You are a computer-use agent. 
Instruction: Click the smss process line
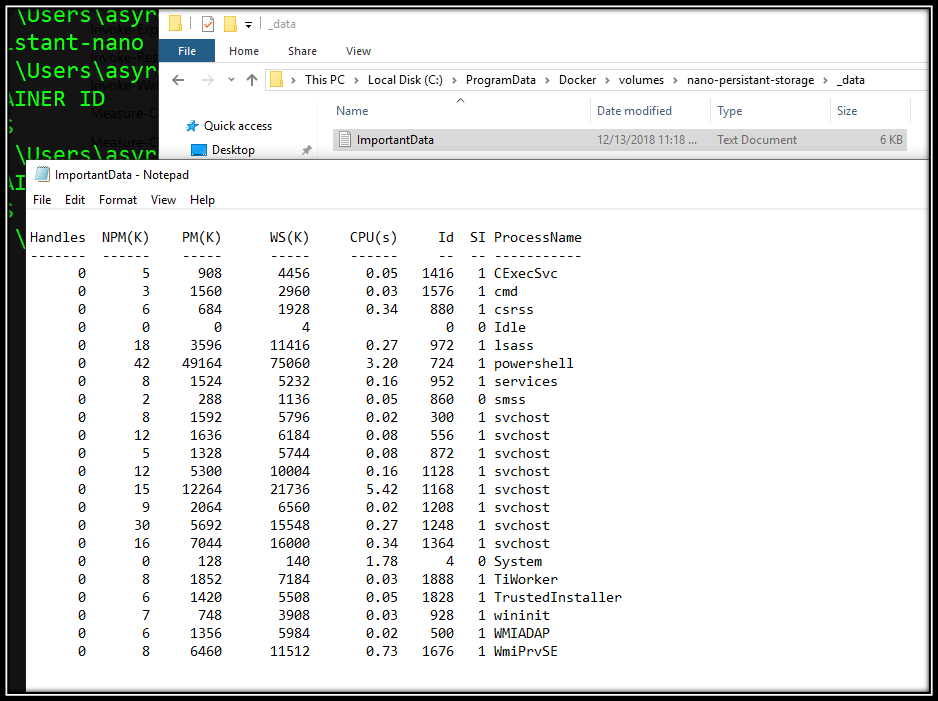[302, 399]
